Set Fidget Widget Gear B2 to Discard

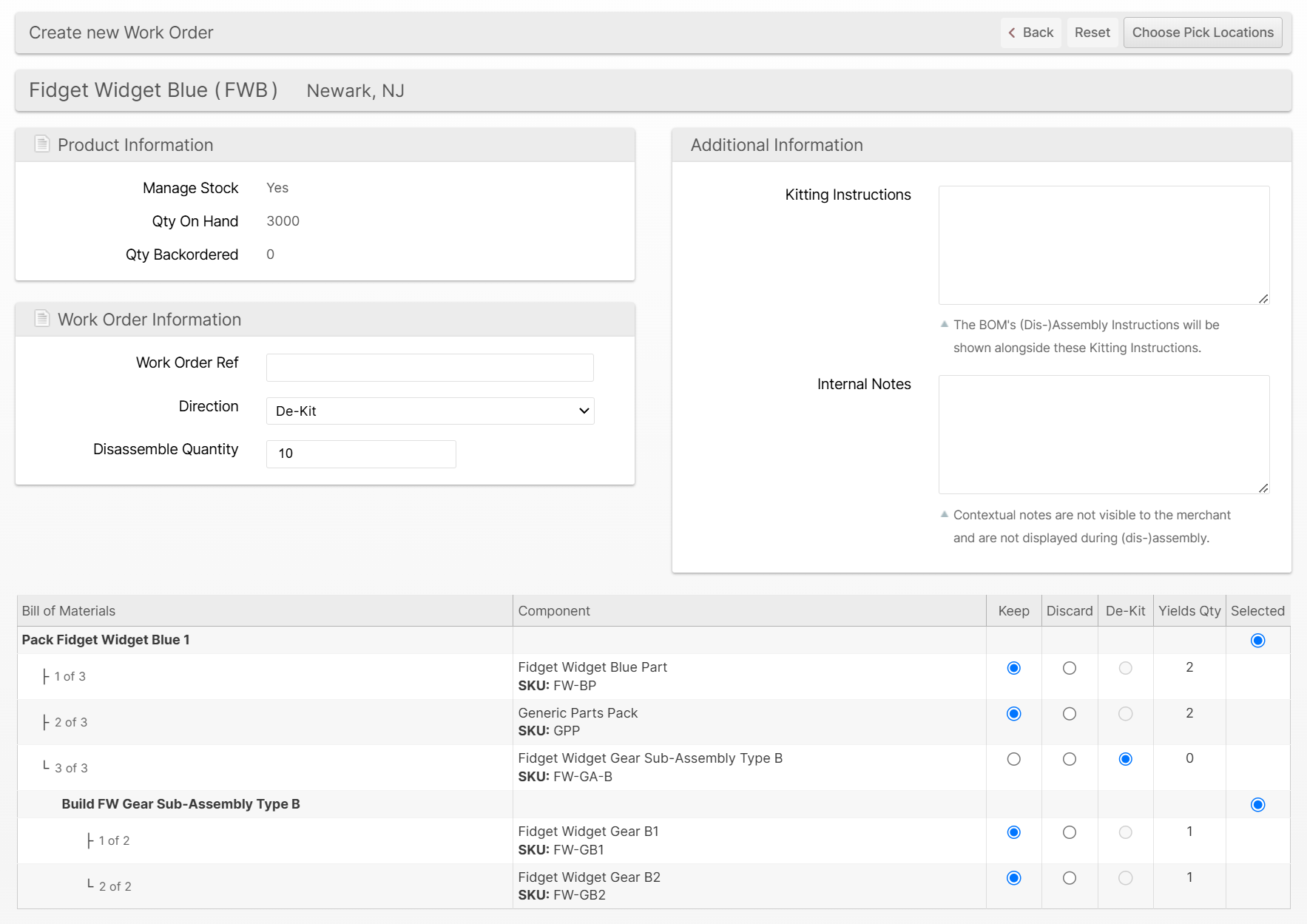point(1070,878)
